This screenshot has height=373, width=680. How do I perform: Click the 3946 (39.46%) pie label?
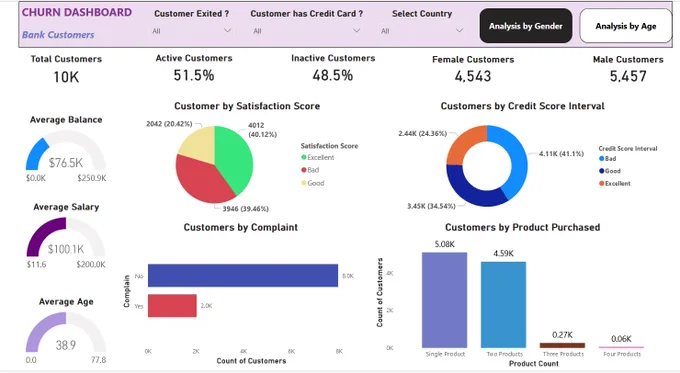point(245,209)
